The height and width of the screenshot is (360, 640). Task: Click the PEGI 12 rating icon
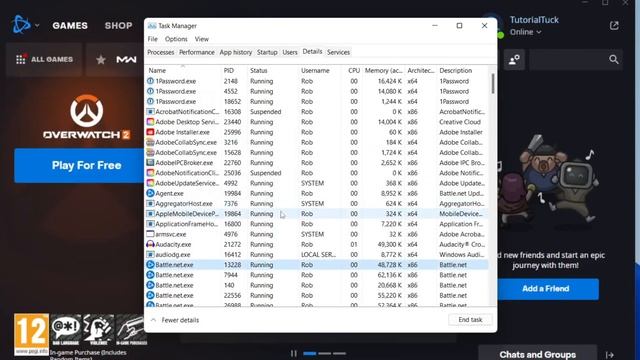click(x=31, y=334)
